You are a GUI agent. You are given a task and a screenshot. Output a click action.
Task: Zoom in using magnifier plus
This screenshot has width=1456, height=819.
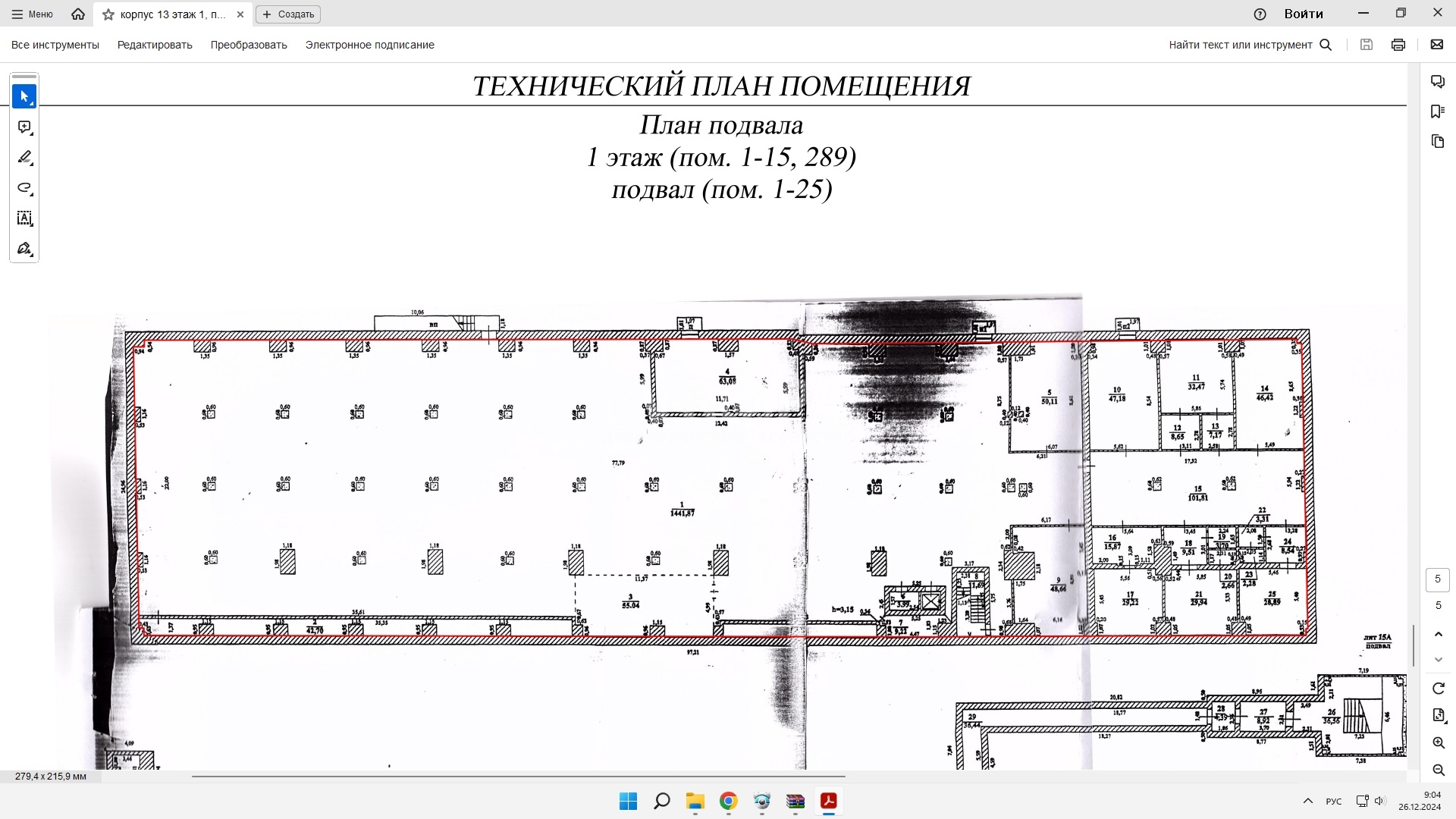coord(1439,743)
